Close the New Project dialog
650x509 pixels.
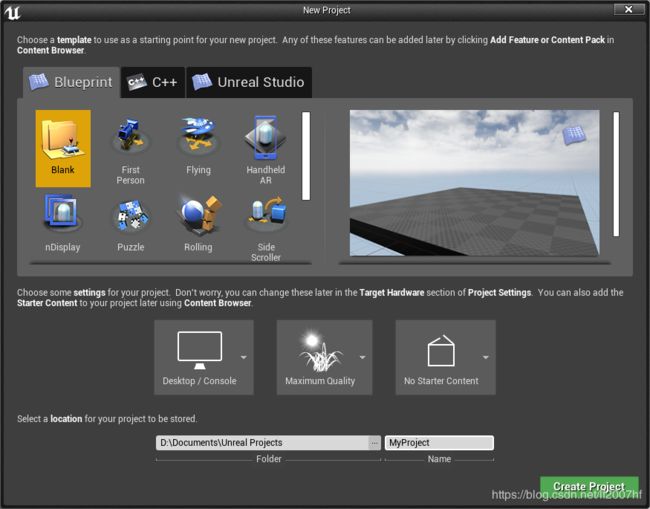629,9
